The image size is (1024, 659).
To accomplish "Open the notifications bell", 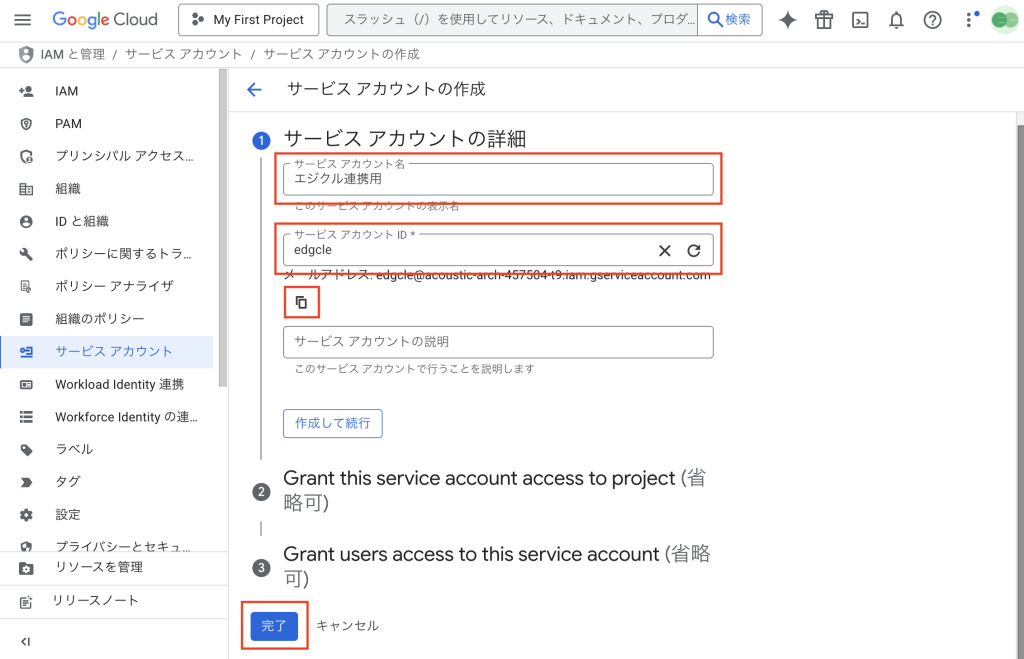I will pyautogui.click(x=896, y=20).
